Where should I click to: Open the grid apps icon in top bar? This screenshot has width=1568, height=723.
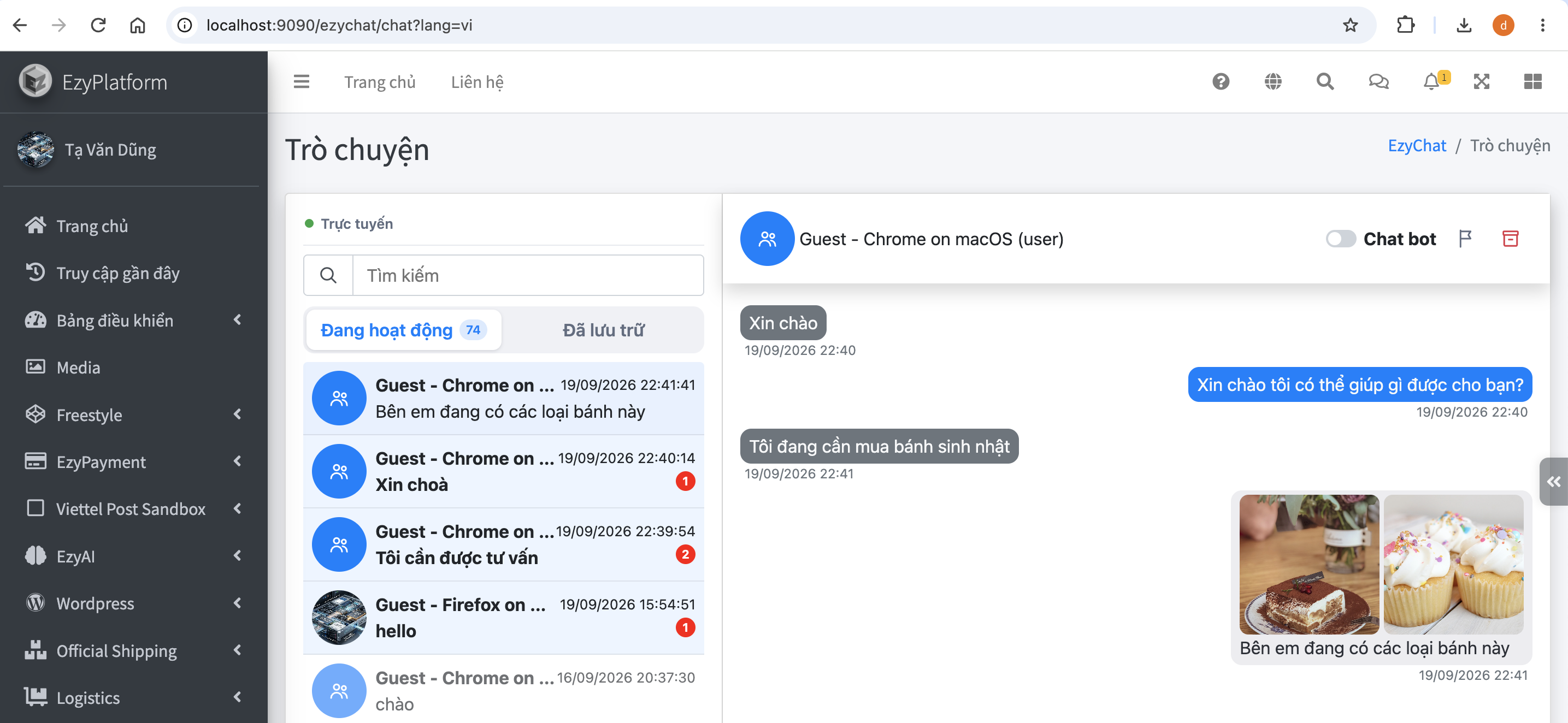click(1532, 81)
